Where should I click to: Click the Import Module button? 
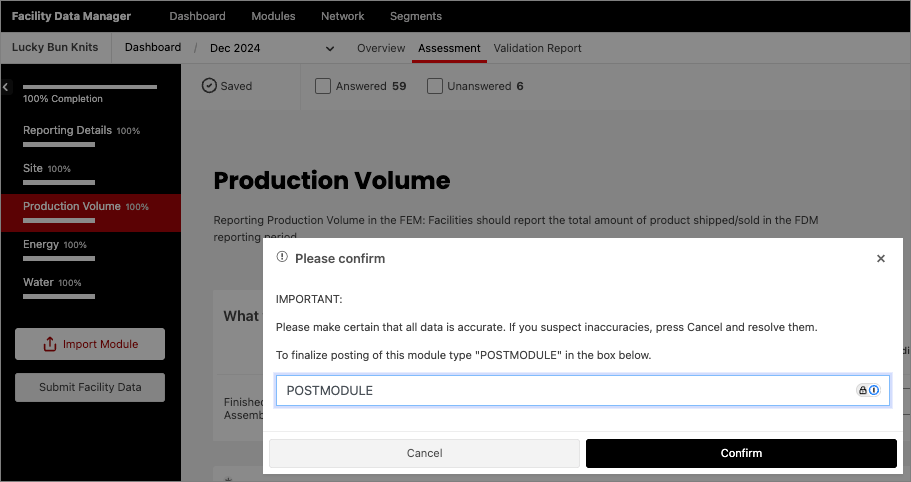click(90, 344)
